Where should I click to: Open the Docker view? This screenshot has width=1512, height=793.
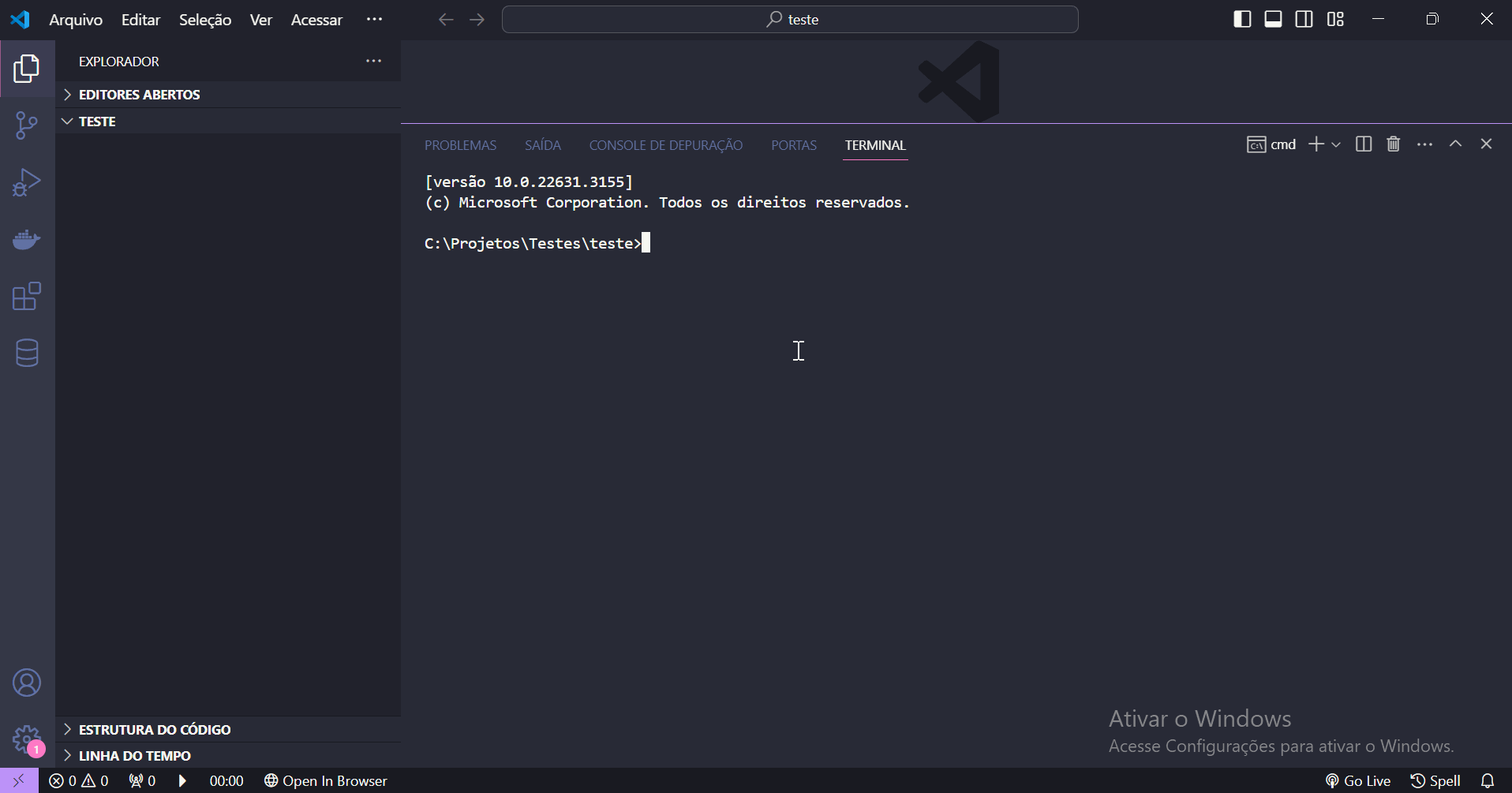coord(27,239)
